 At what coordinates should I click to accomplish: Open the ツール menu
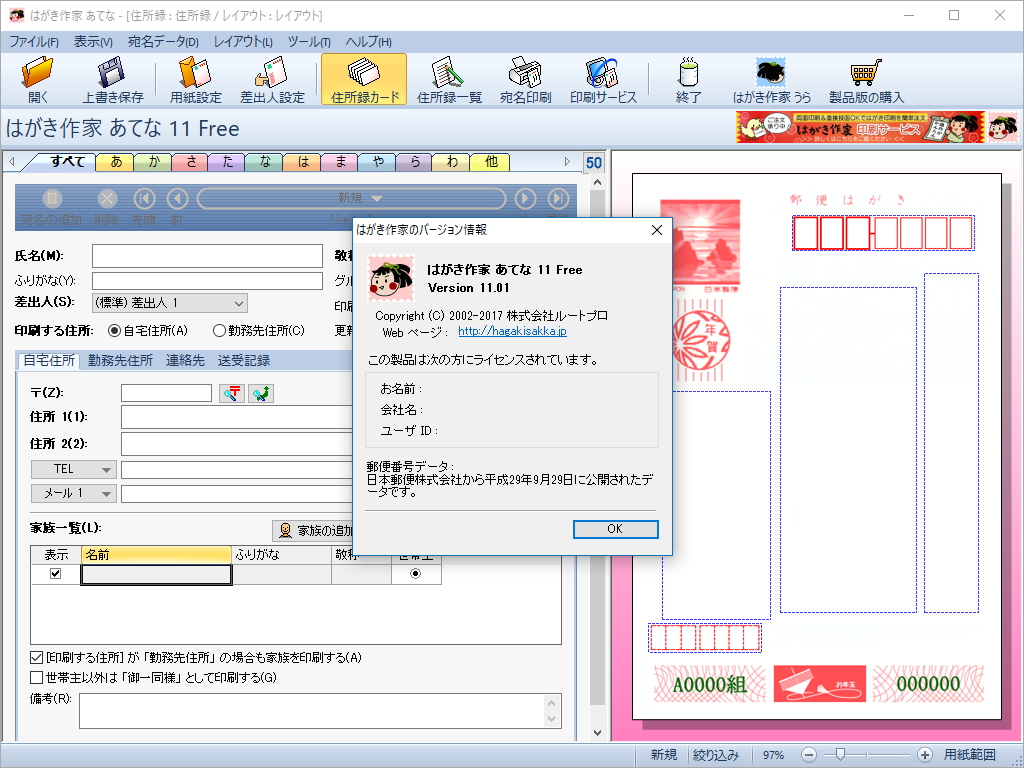click(x=310, y=42)
